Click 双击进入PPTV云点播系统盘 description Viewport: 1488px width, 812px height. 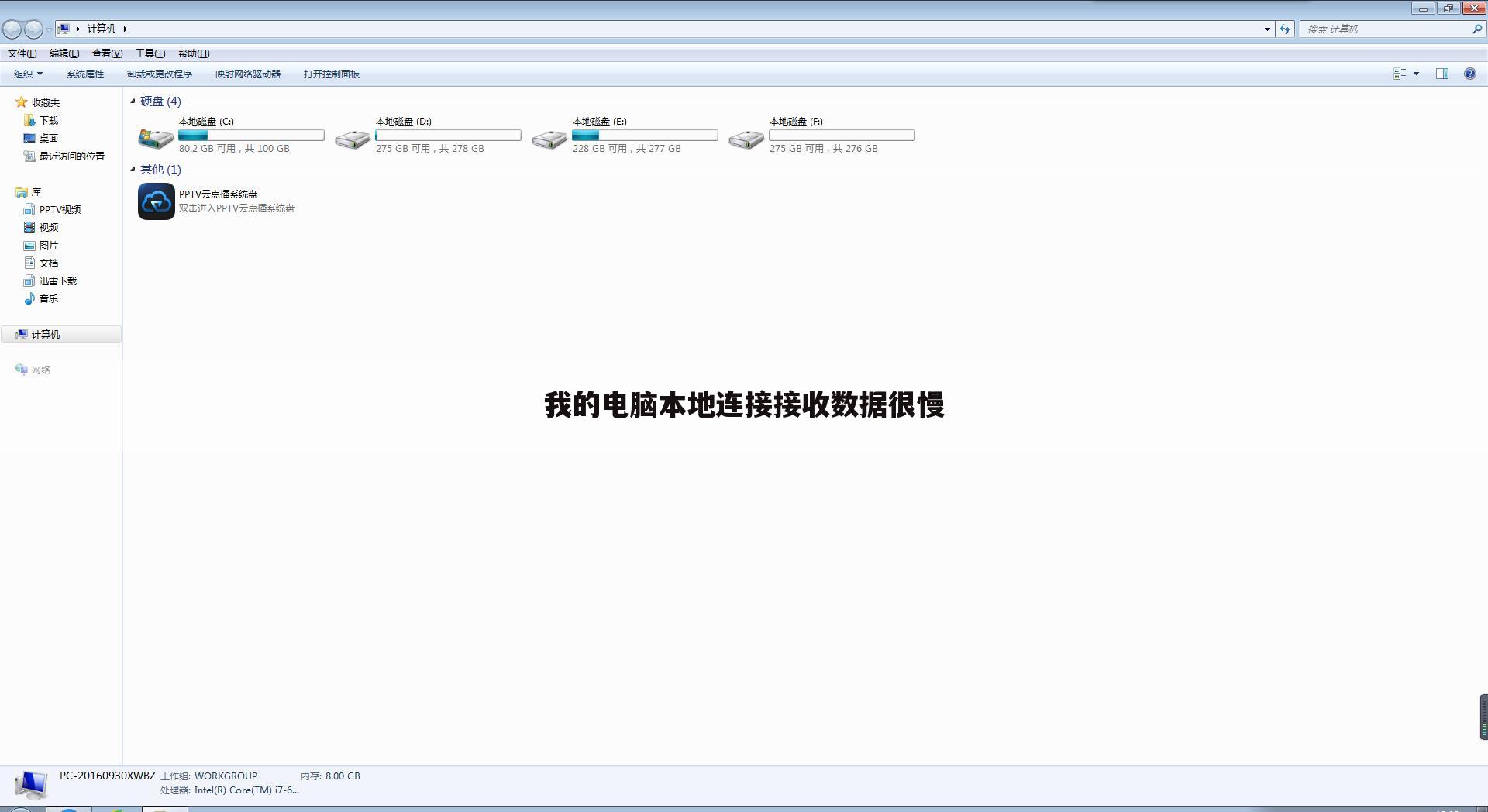(x=236, y=208)
